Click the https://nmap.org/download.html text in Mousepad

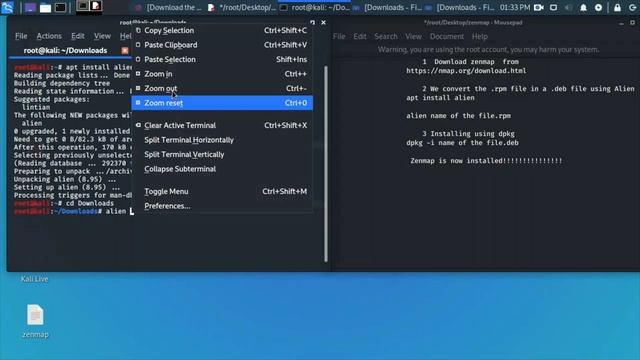tap(466, 71)
